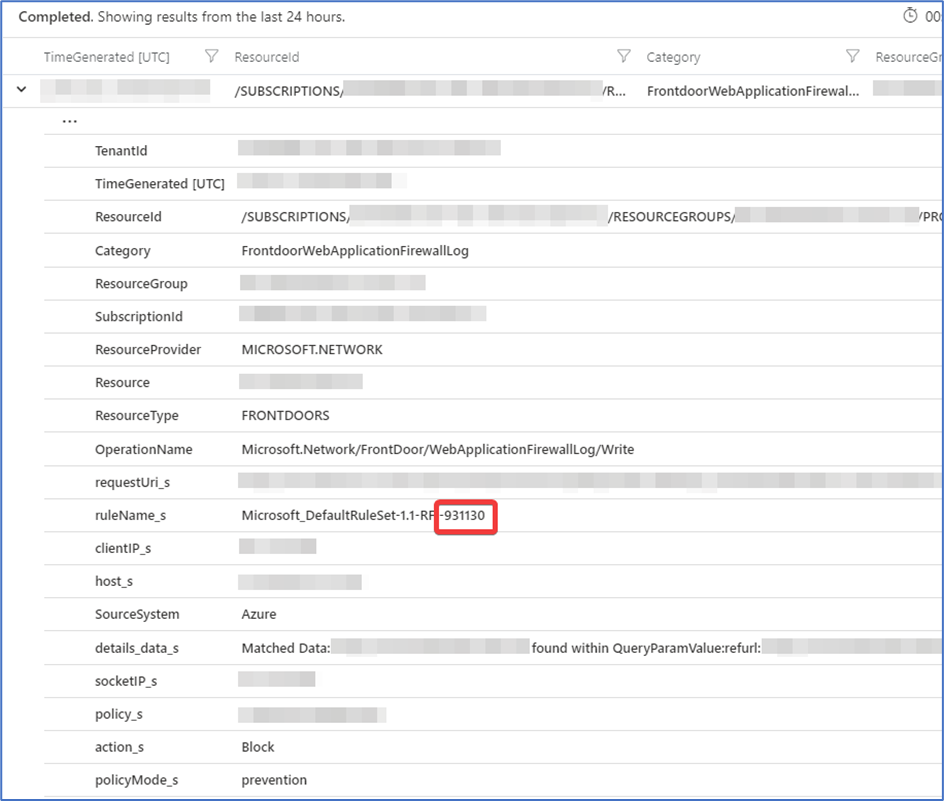Select the details_data_s field label
The height and width of the screenshot is (801, 944).
click(137, 648)
